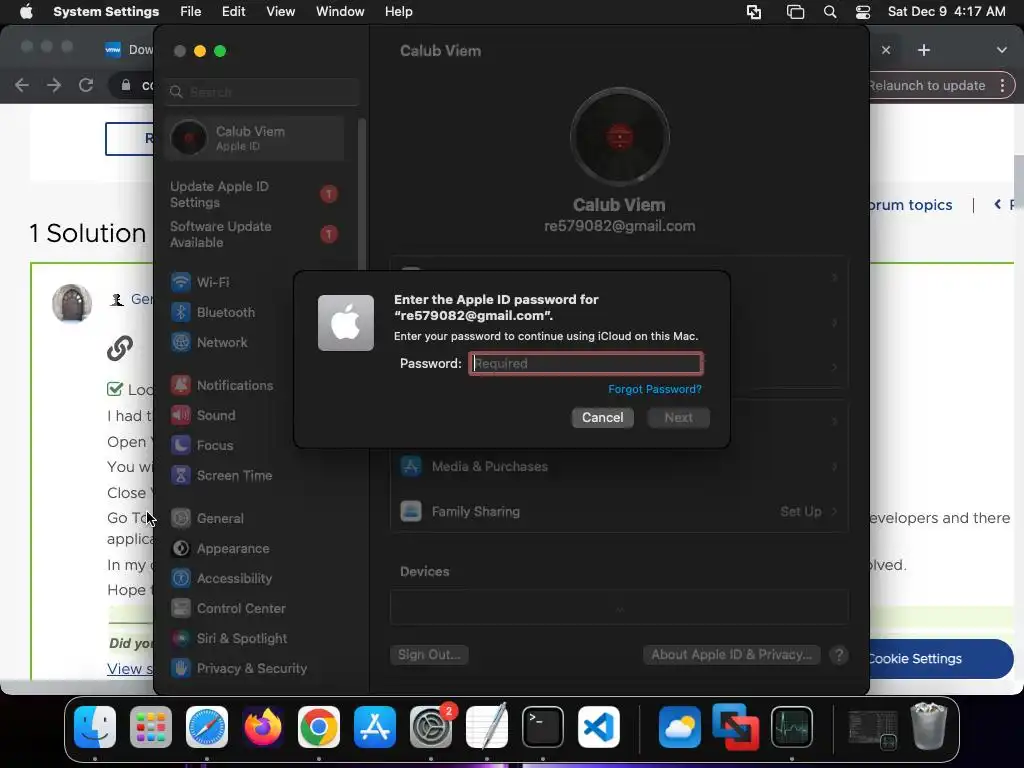Click the help question mark button

pos(839,654)
